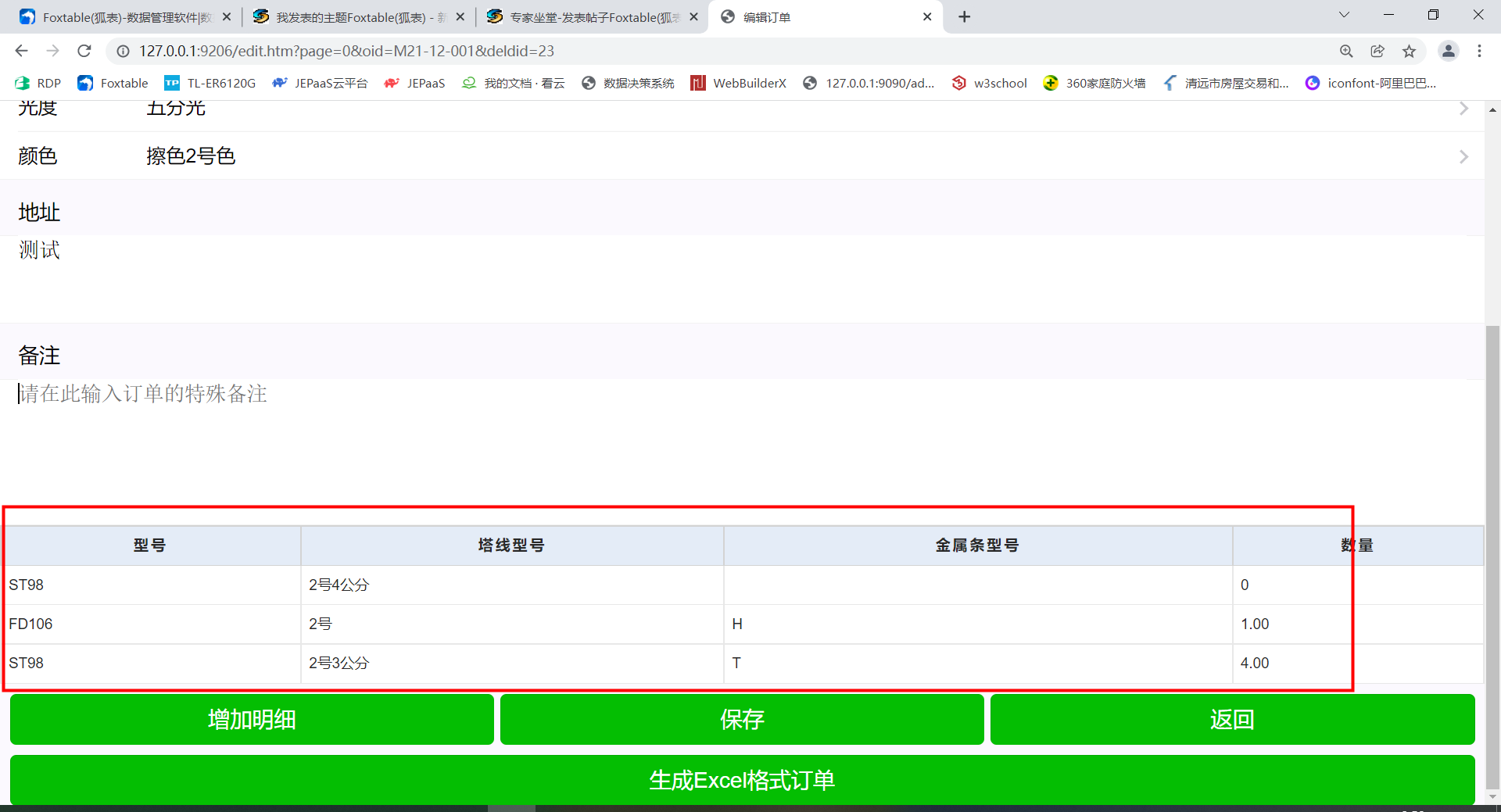Open the Chrome three-dot menu
This screenshot has width=1501, height=812.
click(x=1479, y=51)
